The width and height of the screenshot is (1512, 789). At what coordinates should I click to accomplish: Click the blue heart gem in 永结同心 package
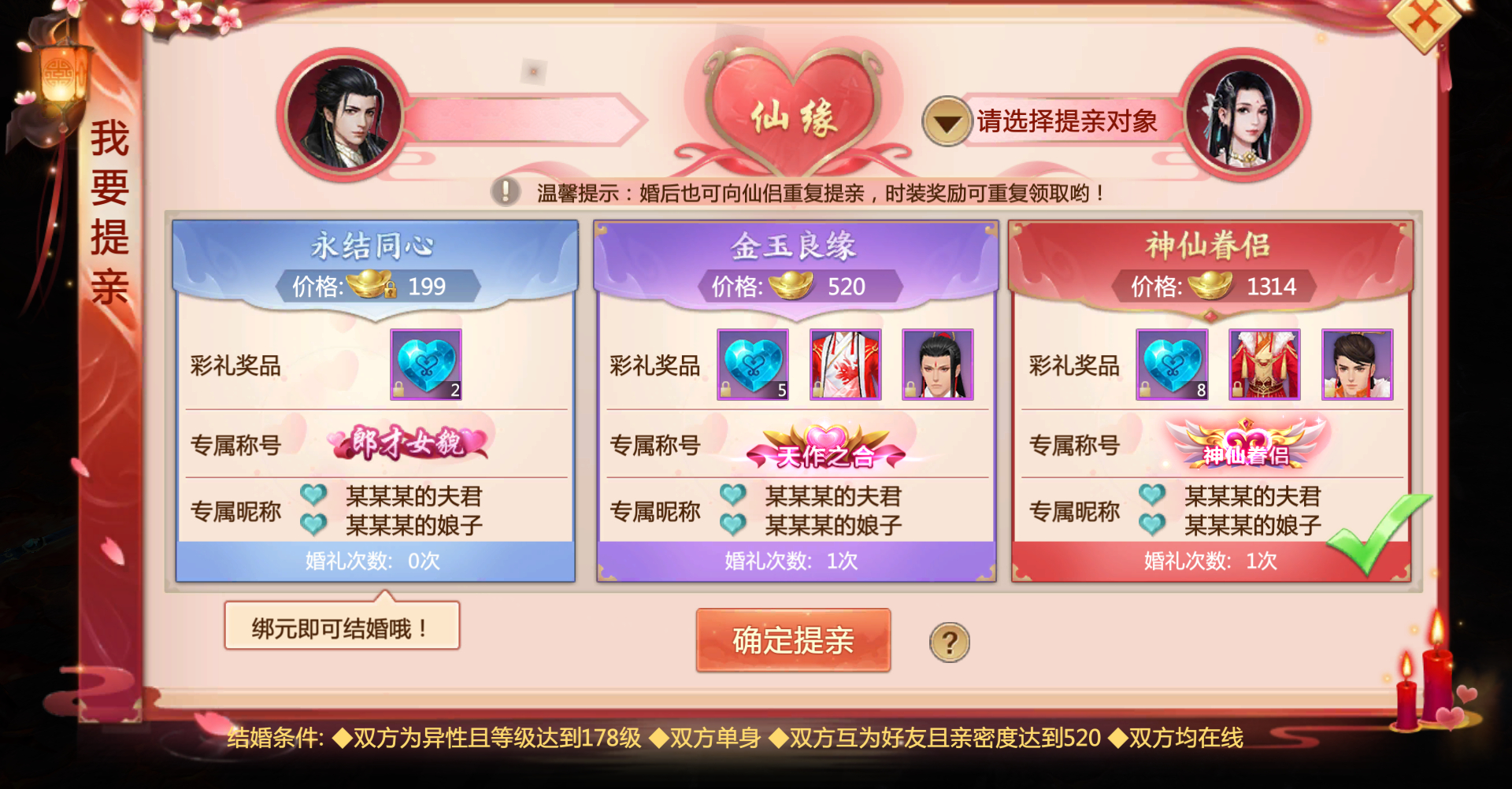426,365
